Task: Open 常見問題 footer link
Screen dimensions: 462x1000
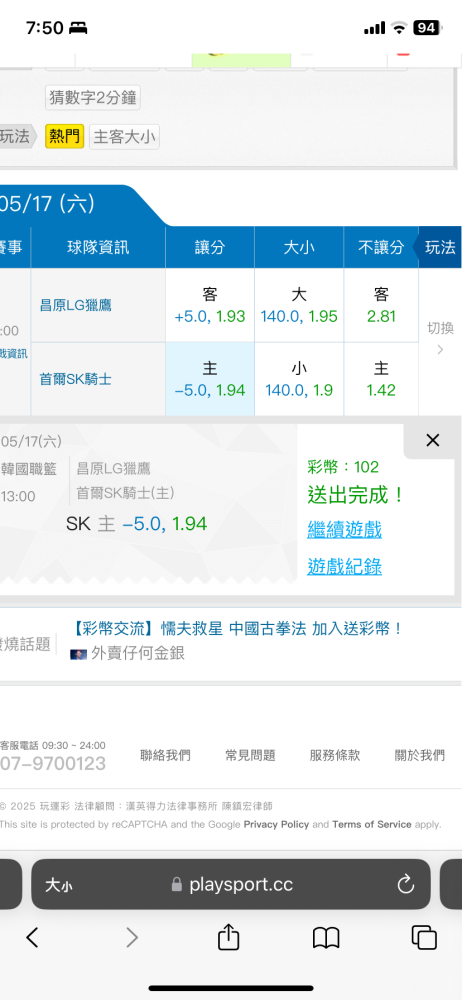Action: tap(250, 756)
